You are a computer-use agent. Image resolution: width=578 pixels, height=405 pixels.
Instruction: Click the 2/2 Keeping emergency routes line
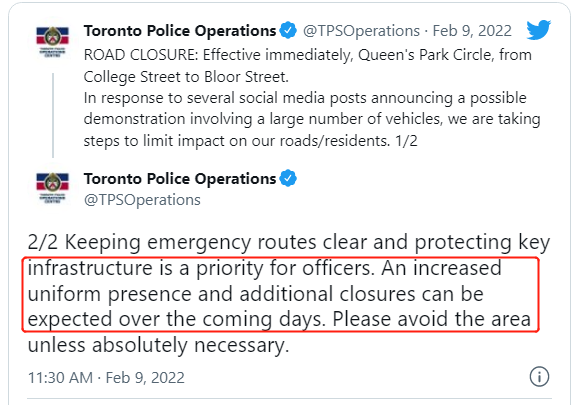coord(289,242)
